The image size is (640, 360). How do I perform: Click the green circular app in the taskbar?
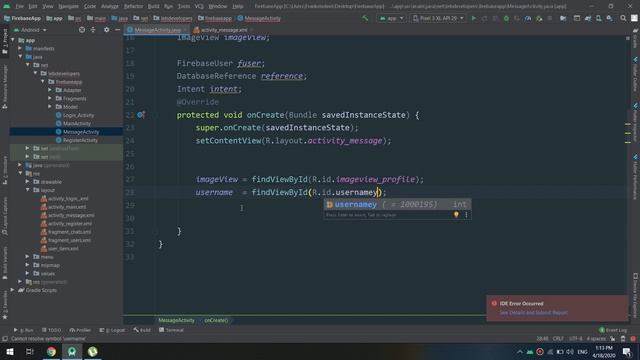coord(93,351)
